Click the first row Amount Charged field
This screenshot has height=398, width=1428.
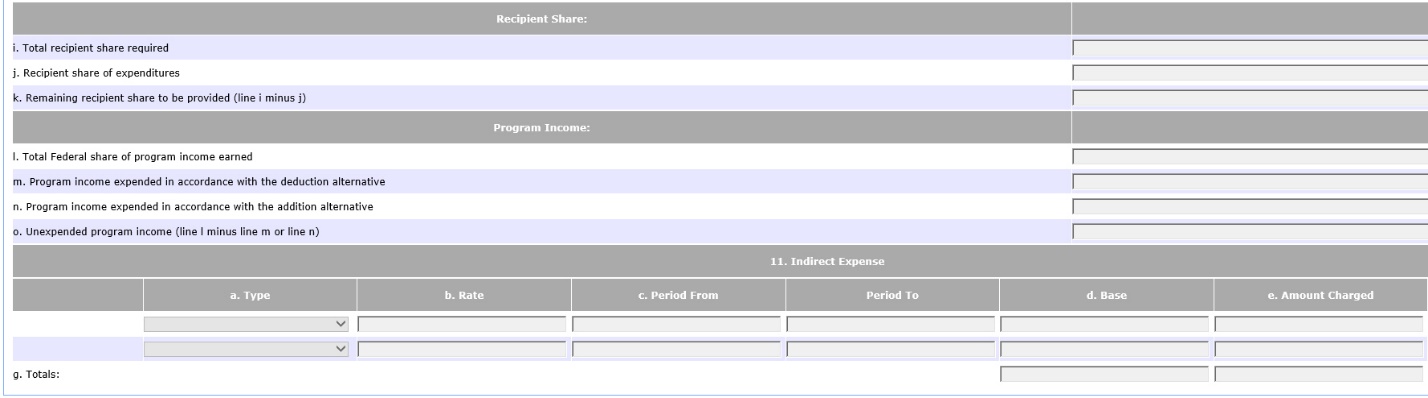pyautogui.click(x=1319, y=324)
